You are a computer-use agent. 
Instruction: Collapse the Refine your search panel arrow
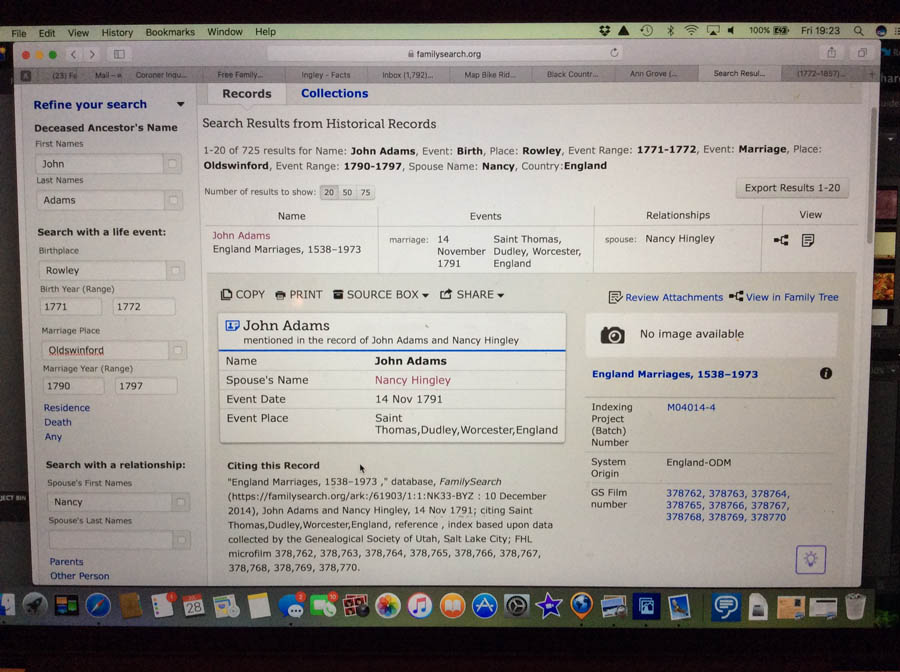[x=180, y=104]
